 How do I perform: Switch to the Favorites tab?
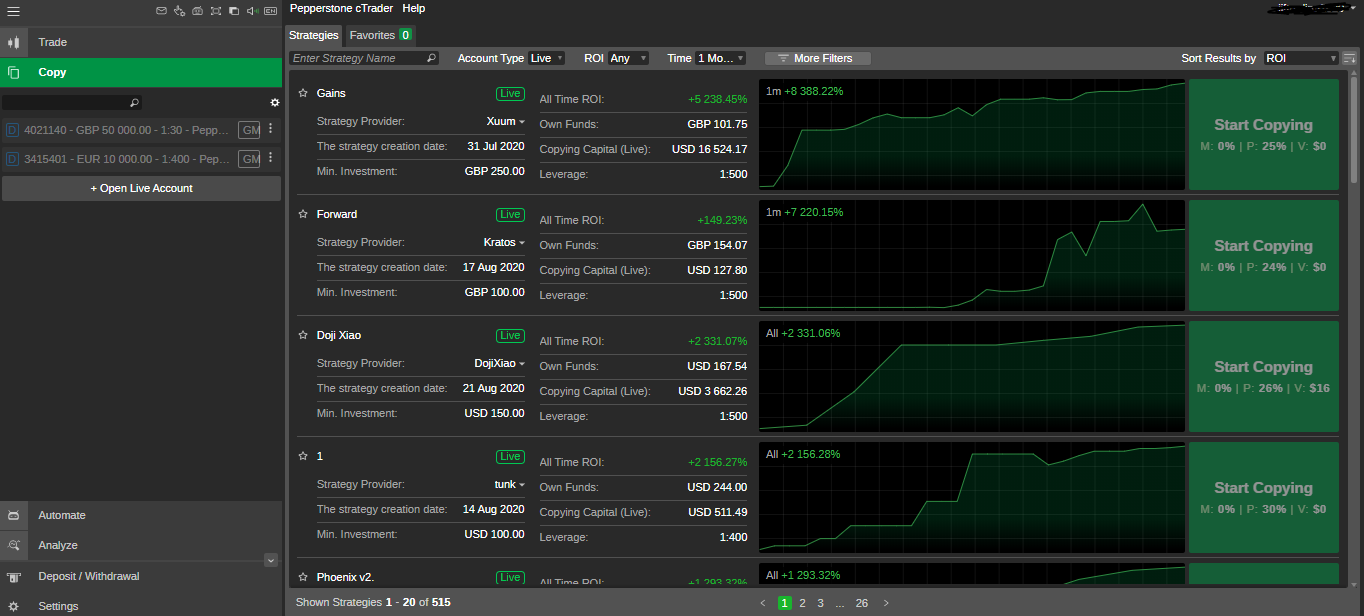click(379, 35)
